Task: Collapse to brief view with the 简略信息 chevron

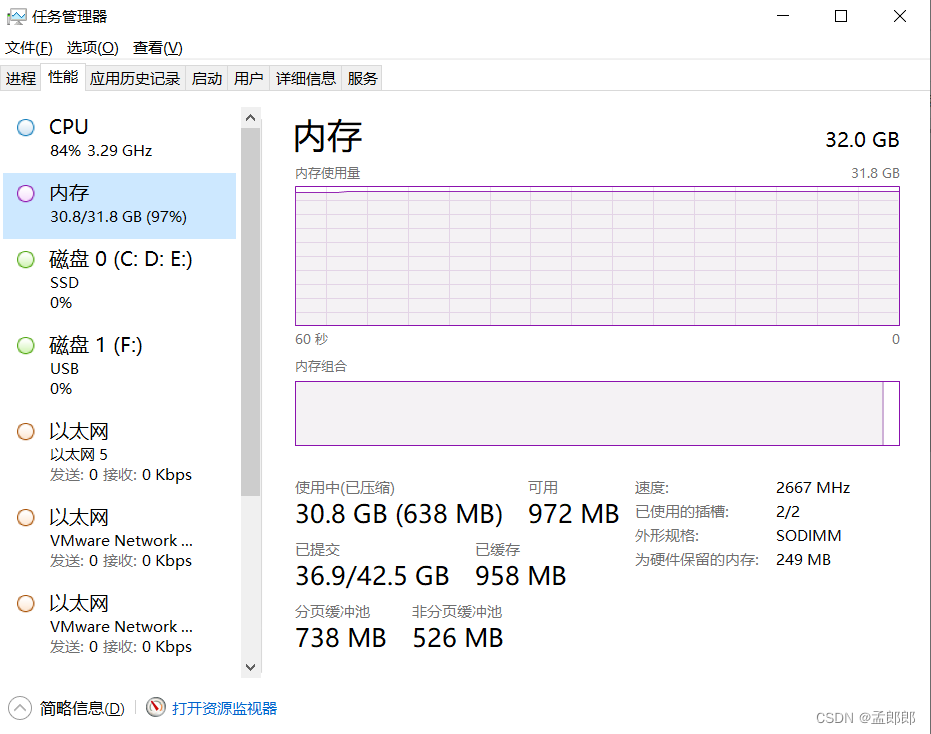Action: click(20, 707)
